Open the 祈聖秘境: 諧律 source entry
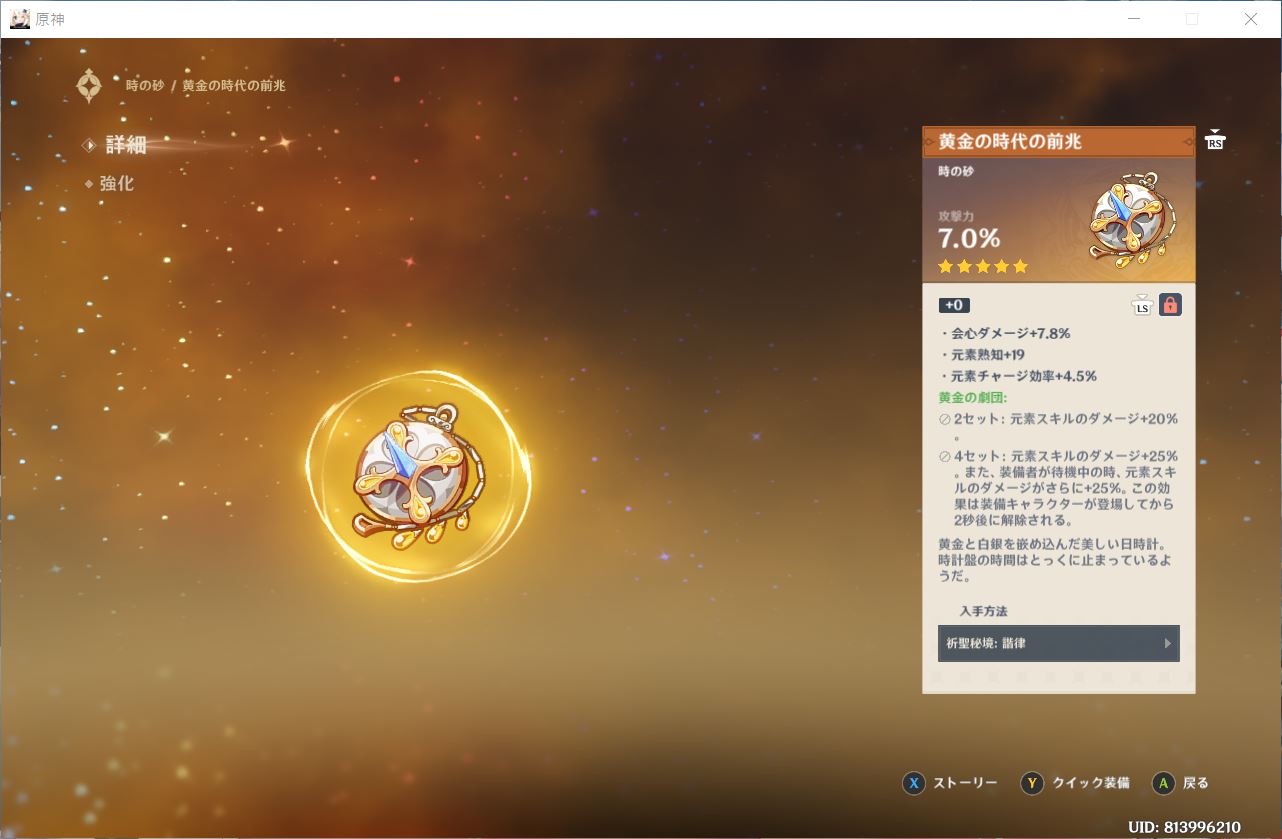This screenshot has height=839, width=1282. [x=1058, y=643]
